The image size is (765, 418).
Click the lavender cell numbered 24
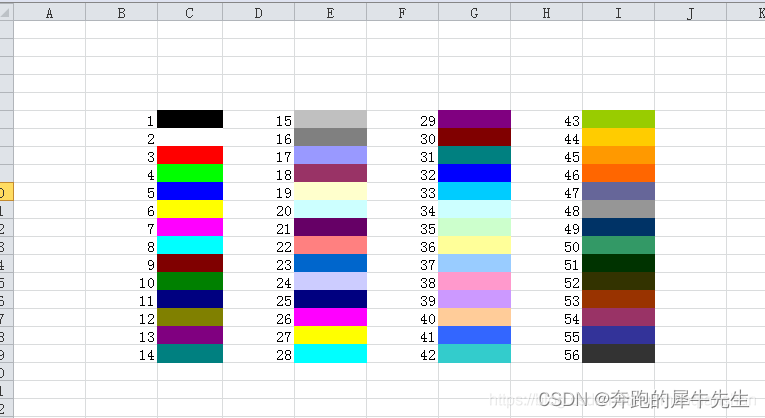click(330, 281)
